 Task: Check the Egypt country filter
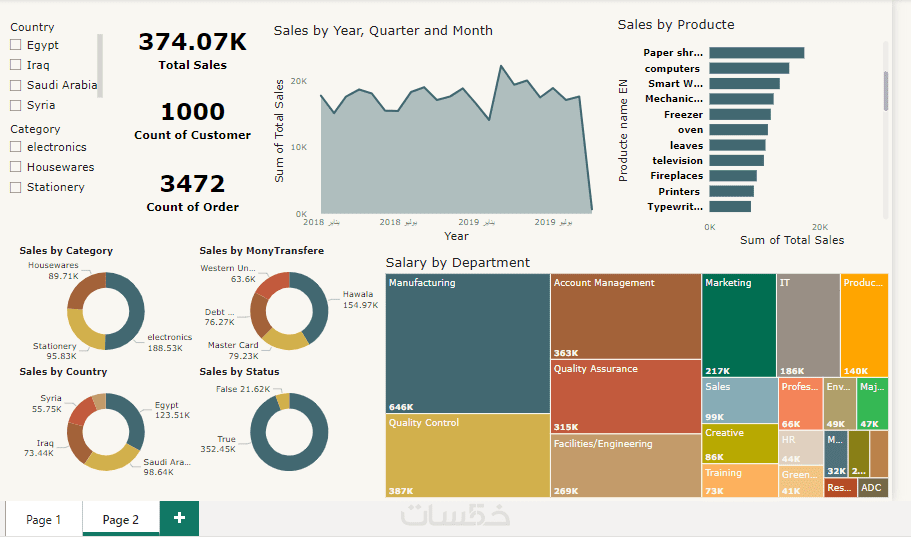tap(16, 45)
